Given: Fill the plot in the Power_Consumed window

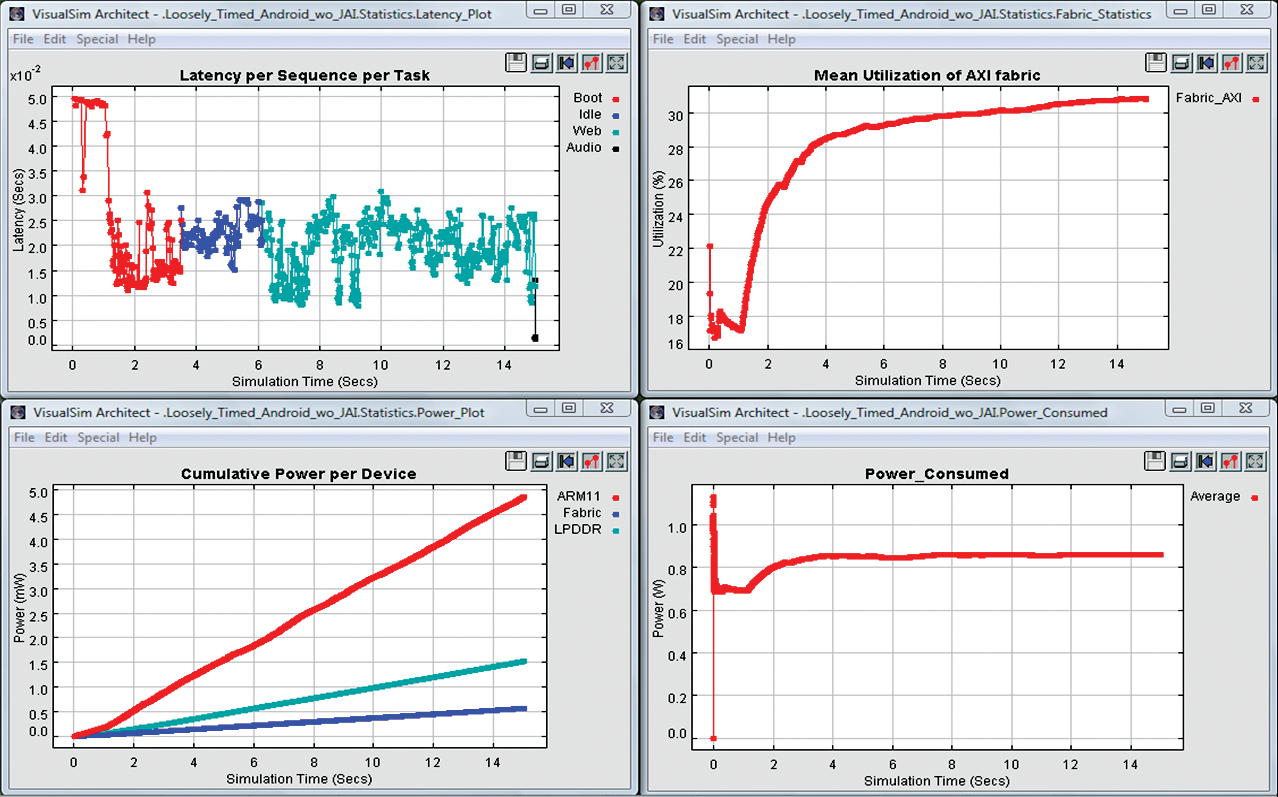Looking at the screenshot, I should (1256, 461).
